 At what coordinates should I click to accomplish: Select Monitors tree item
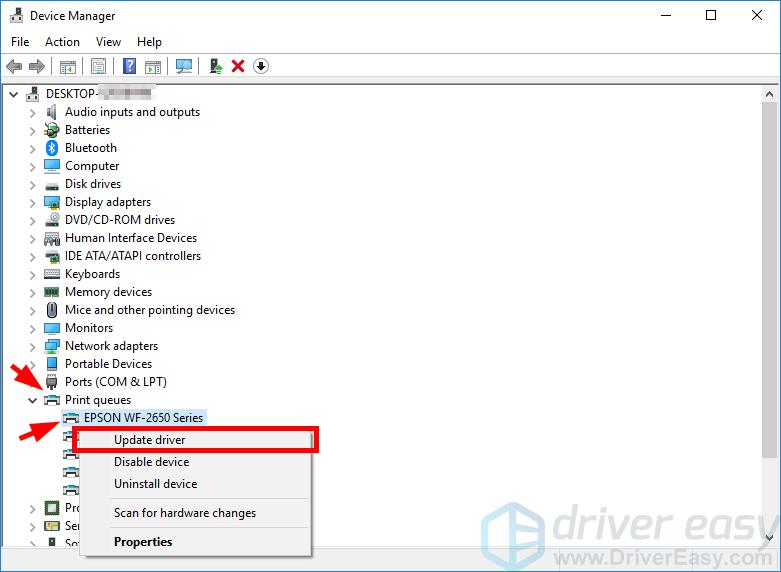pos(89,328)
